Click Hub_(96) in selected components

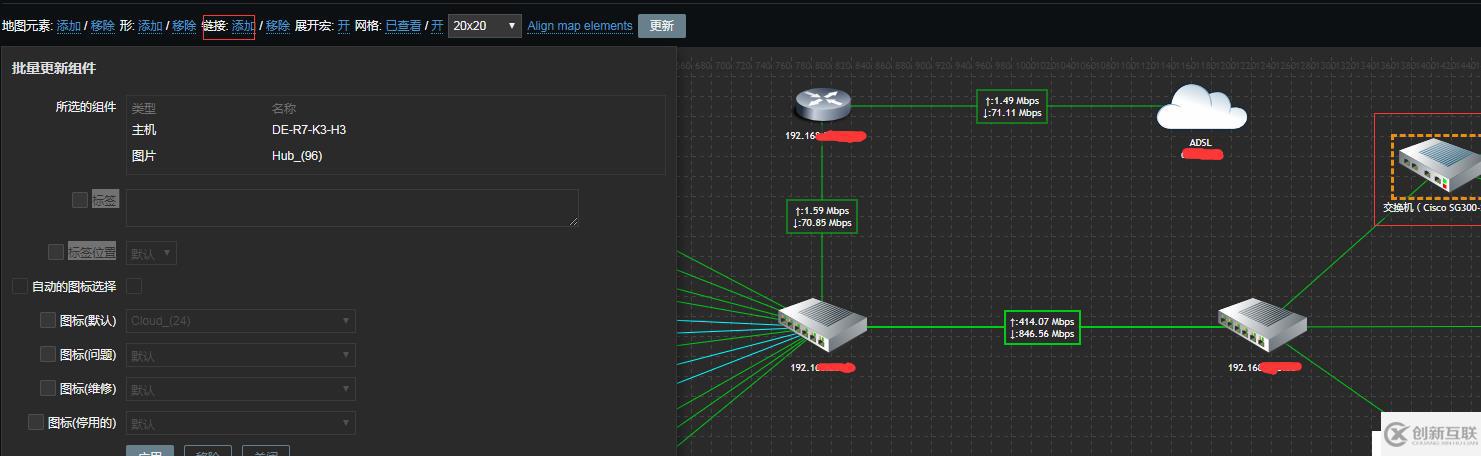(297, 156)
